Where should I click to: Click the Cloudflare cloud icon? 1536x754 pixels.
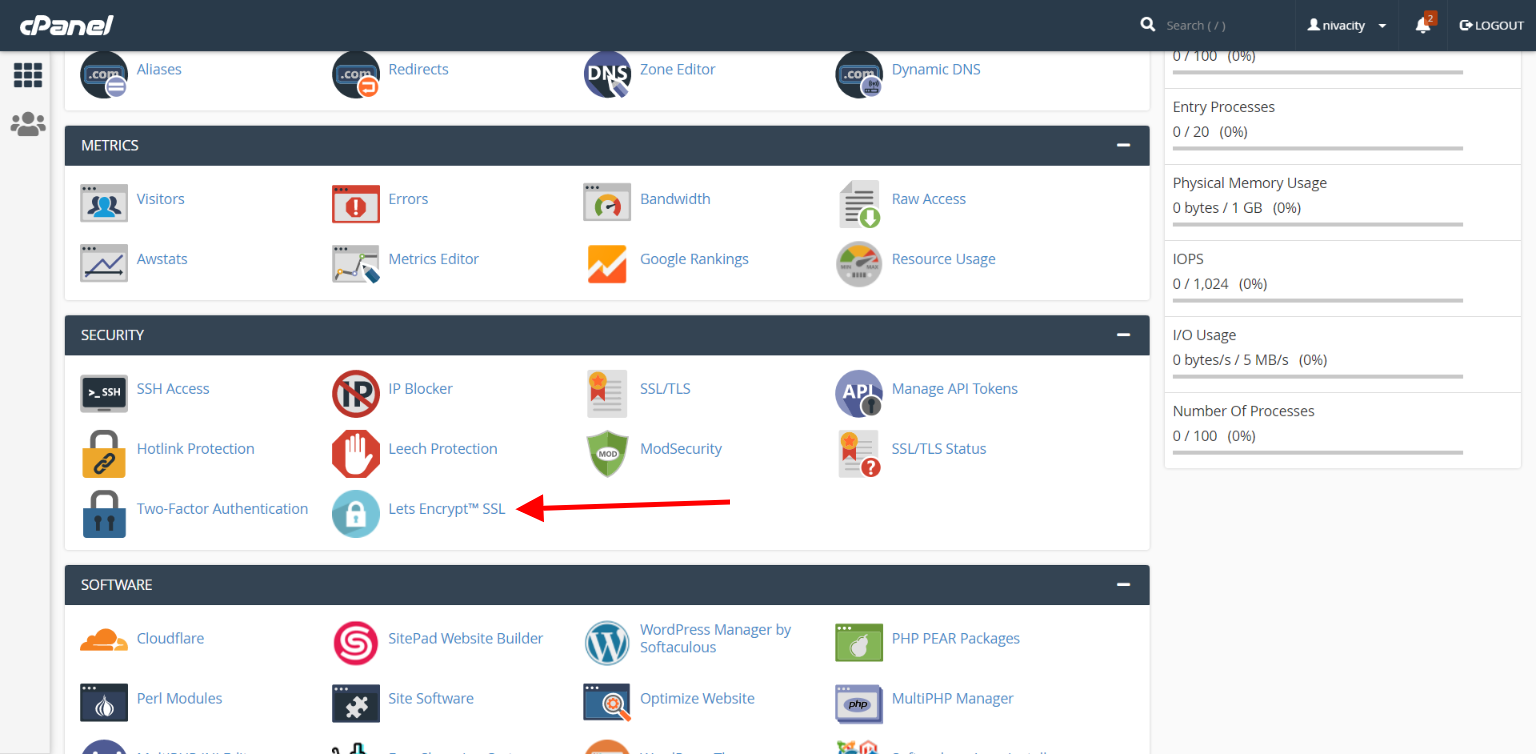point(104,638)
